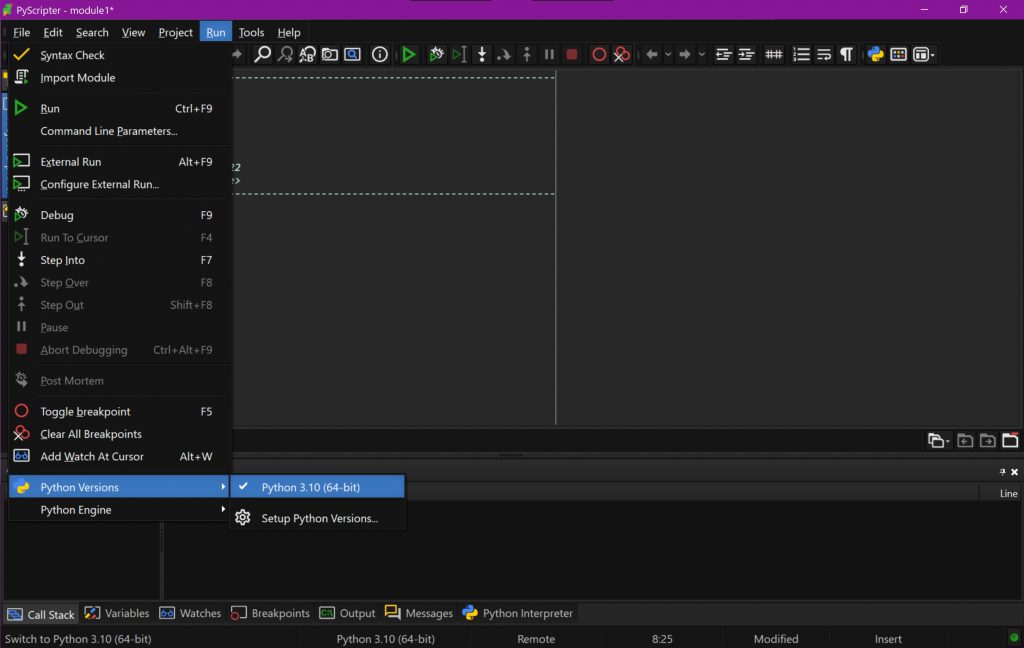
Task: Click the Toggle Comment toolbar icon
Action: pos(774,54)
